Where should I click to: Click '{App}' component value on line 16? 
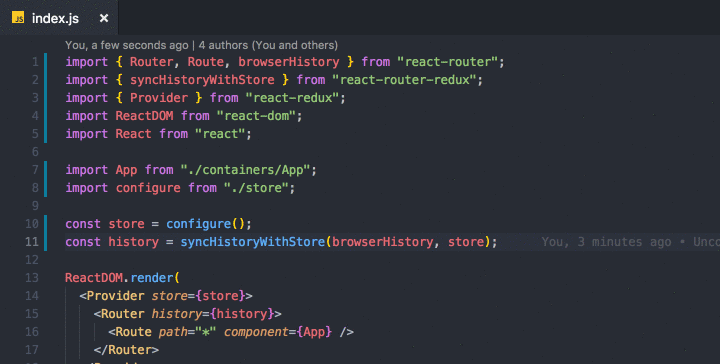point(314,331)
